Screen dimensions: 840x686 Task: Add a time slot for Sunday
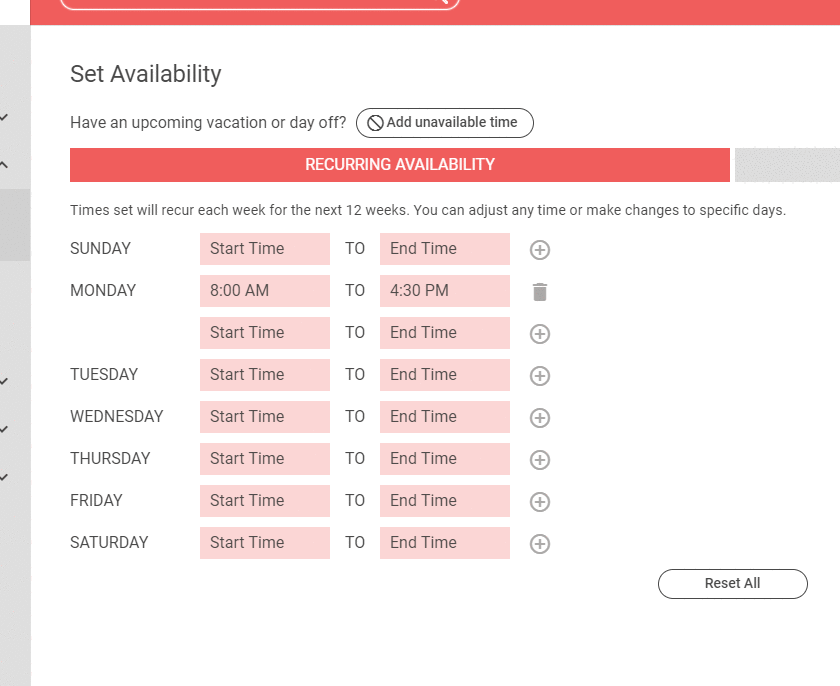pos(540,250)
